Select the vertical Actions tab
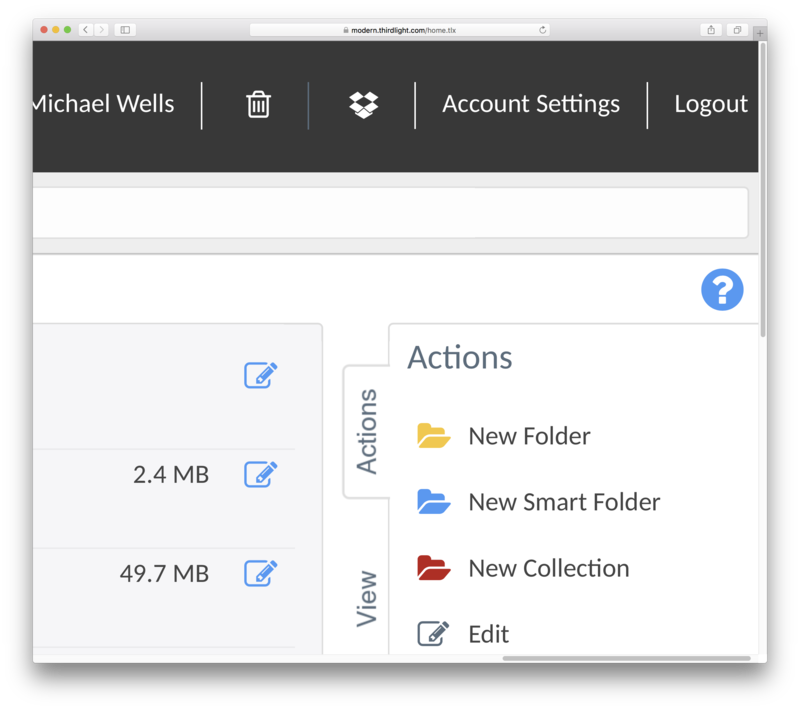 [366, 432]
